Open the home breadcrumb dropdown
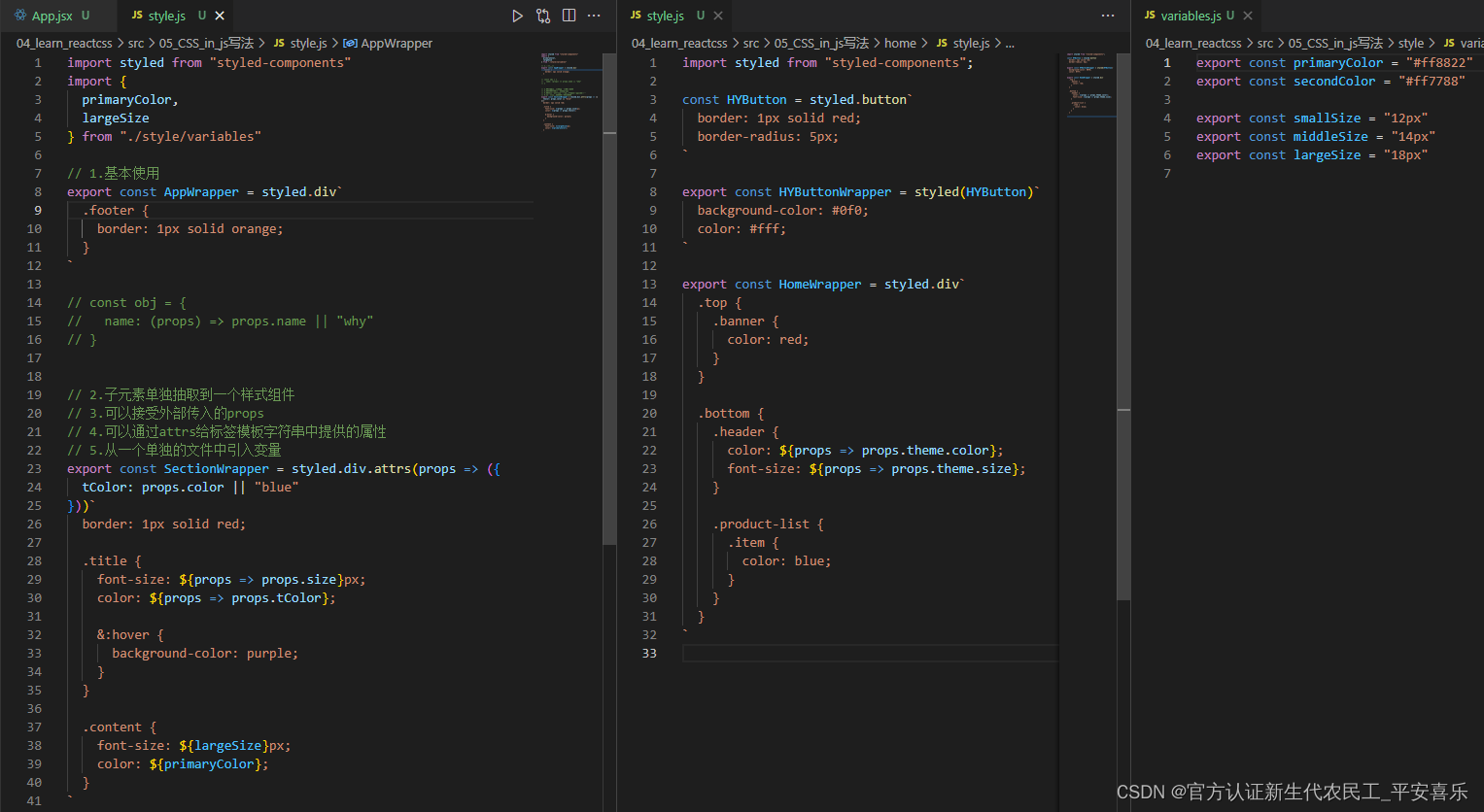 [x=900, y=43]
